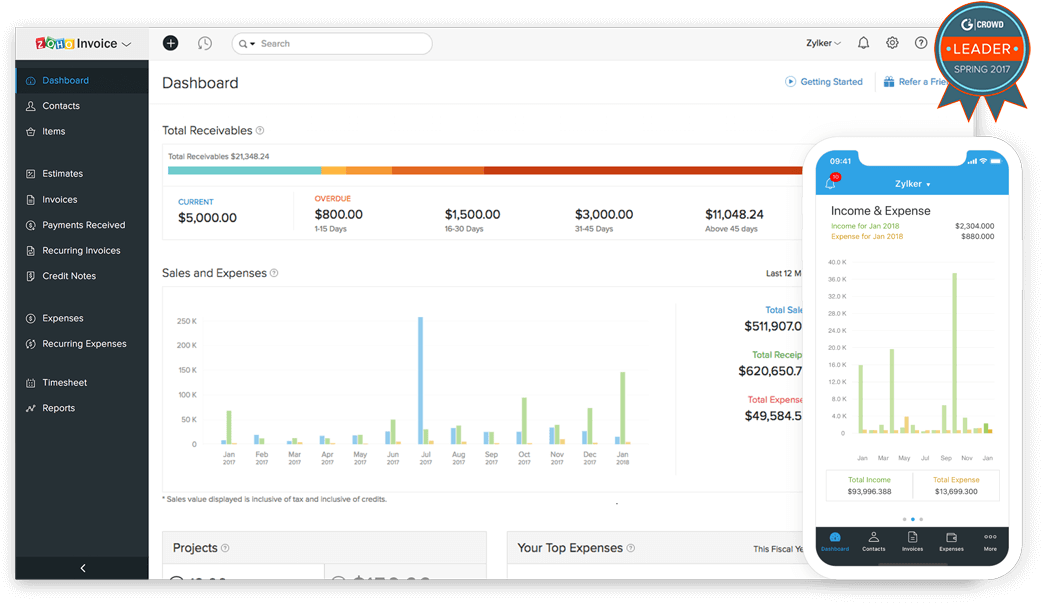Click the Timesheet calendar icon in sidebar
This screenshot has width=1042, height=603.
click(31, 383)
